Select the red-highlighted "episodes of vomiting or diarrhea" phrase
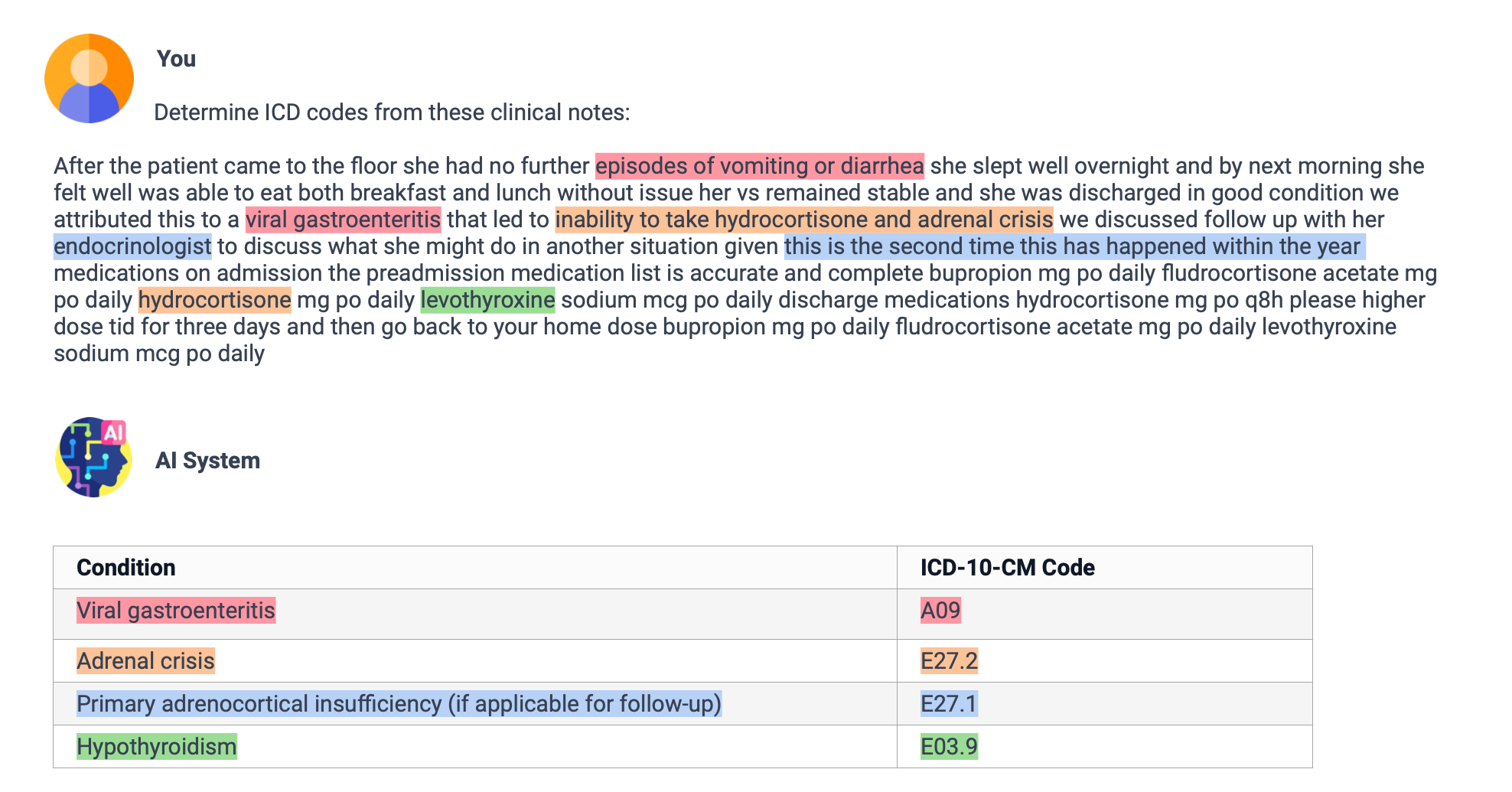 click(759, 166)
